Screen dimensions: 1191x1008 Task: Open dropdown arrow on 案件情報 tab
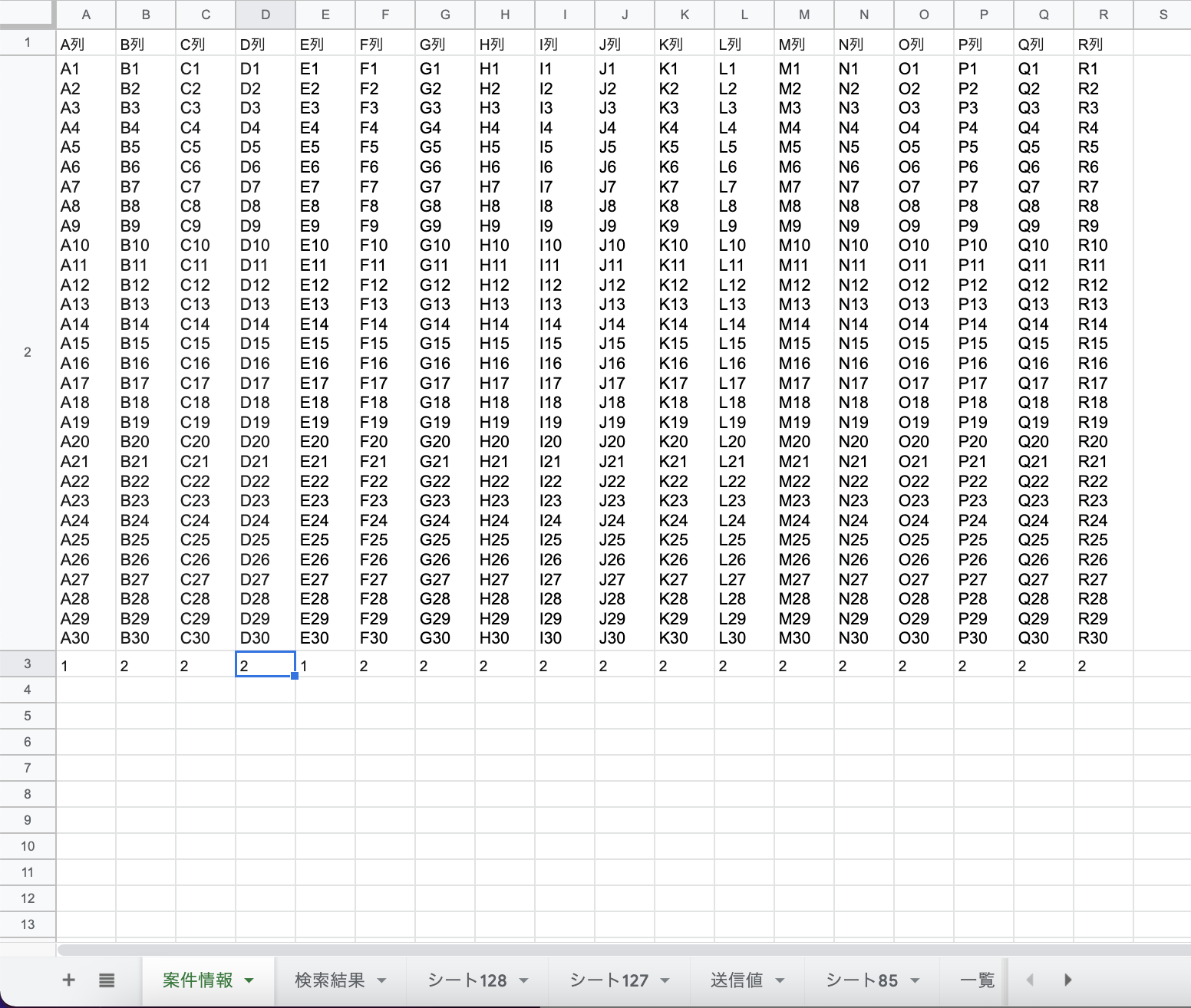coord(249,980)
